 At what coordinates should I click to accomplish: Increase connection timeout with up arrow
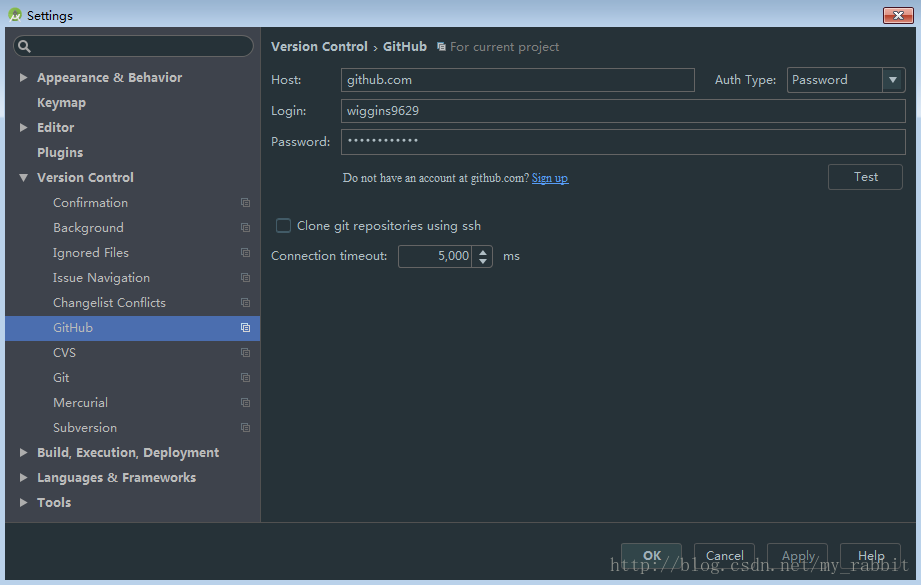coord(483,252)
